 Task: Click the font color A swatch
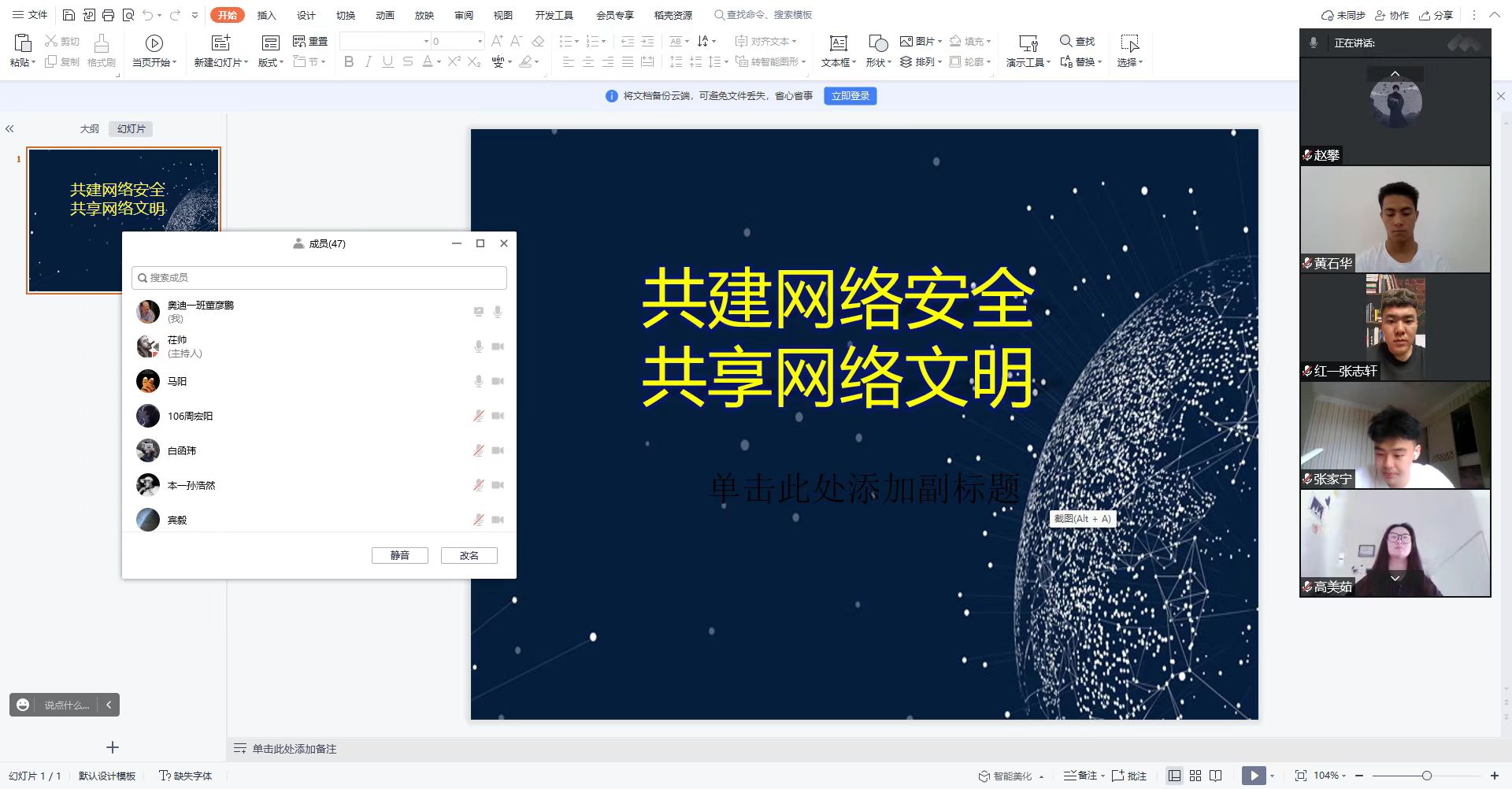427,61
